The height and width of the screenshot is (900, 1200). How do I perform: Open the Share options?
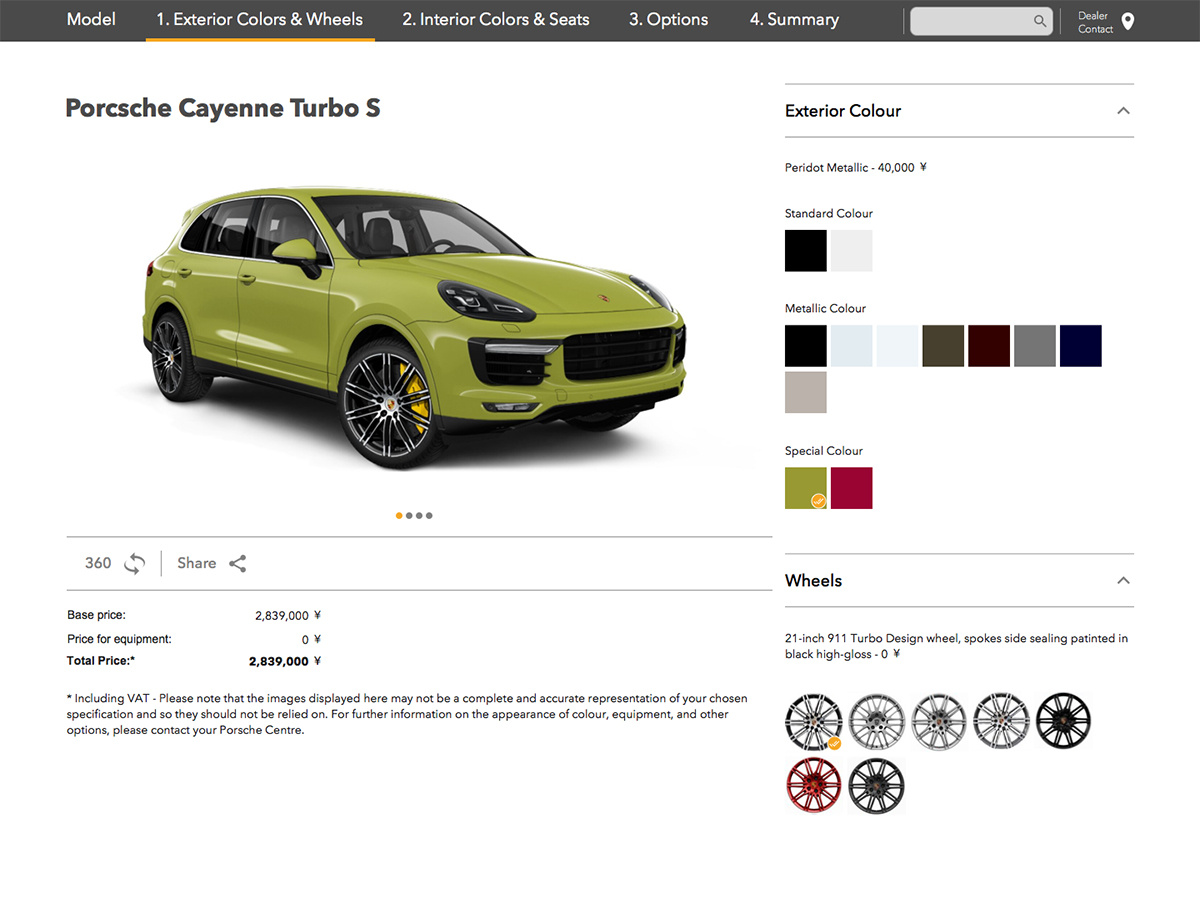(237, 563)
